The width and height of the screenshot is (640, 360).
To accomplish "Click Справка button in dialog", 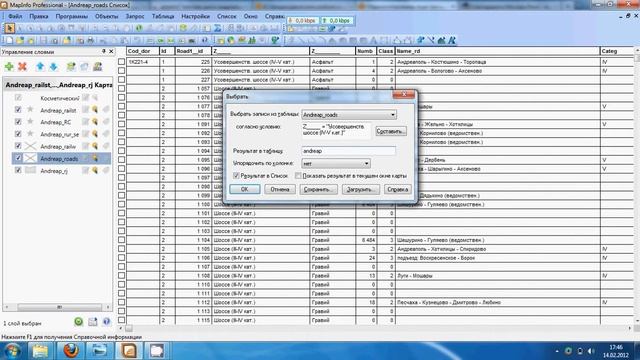I will 397,189.
